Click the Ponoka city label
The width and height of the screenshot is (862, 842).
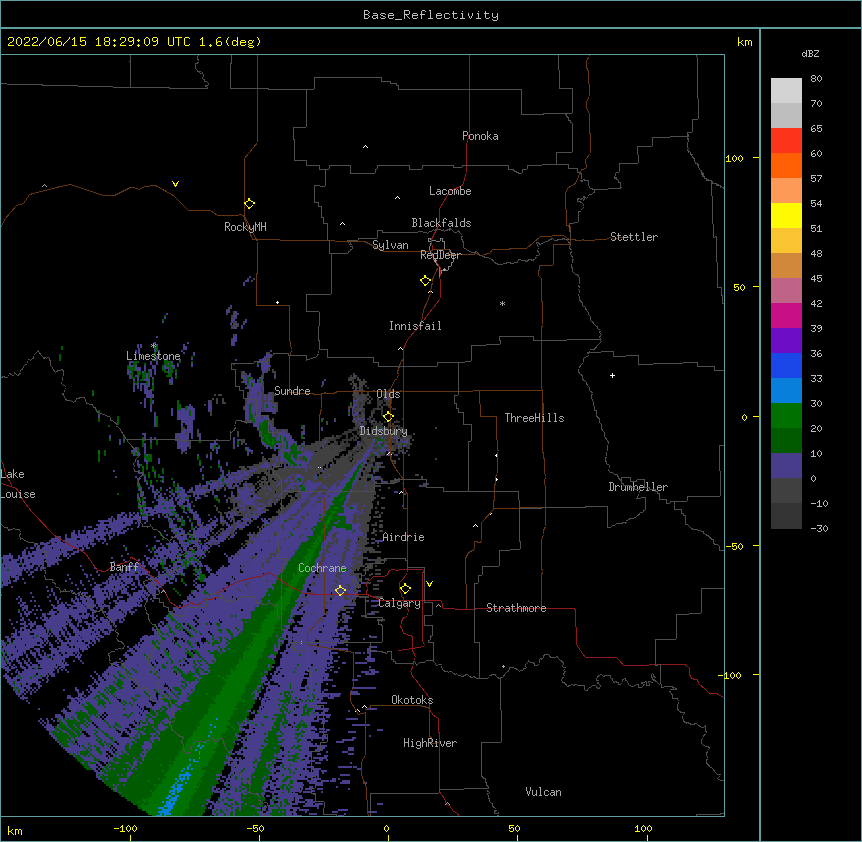click(480, 136)
